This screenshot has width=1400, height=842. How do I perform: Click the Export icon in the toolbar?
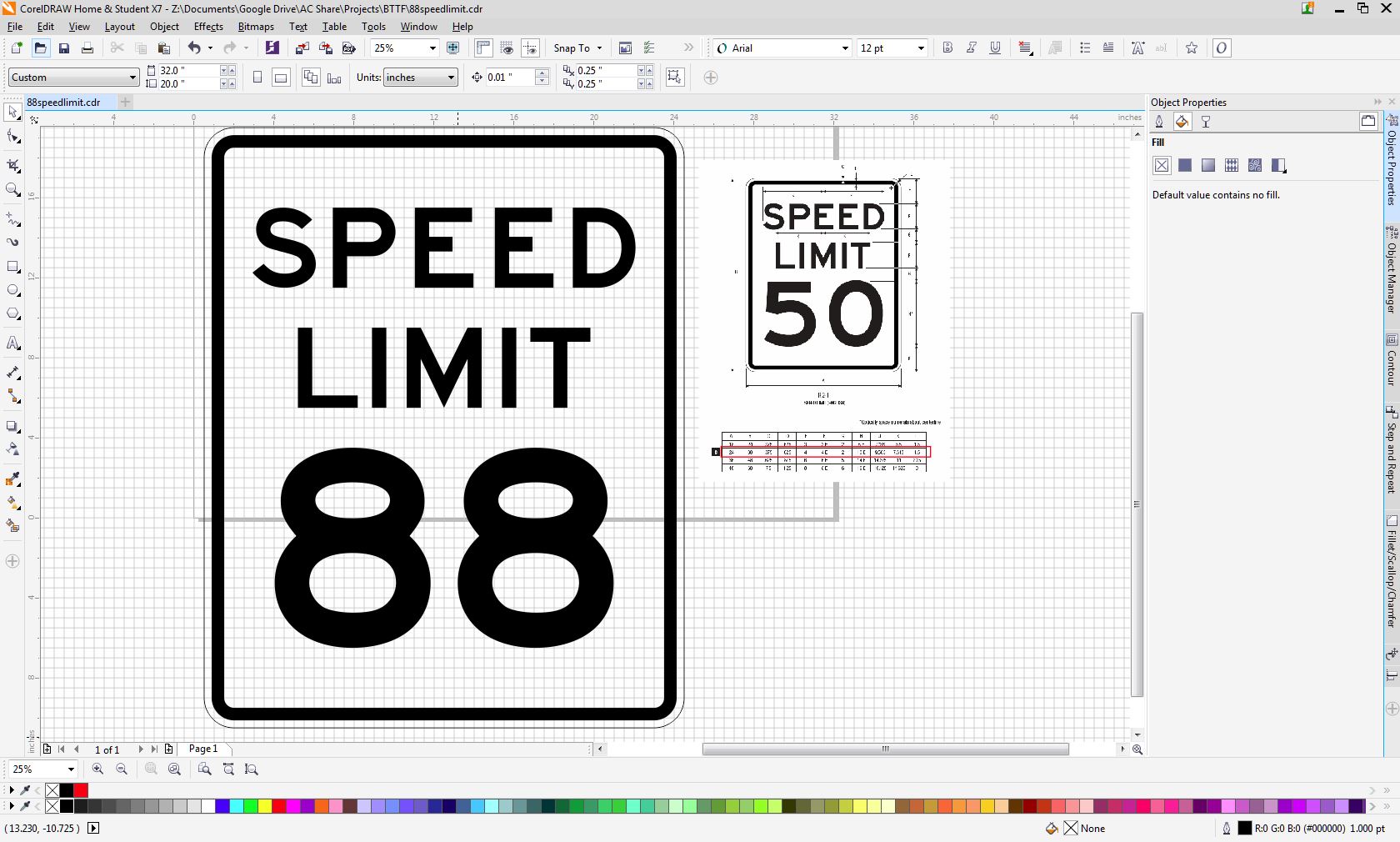pos(326,48)
